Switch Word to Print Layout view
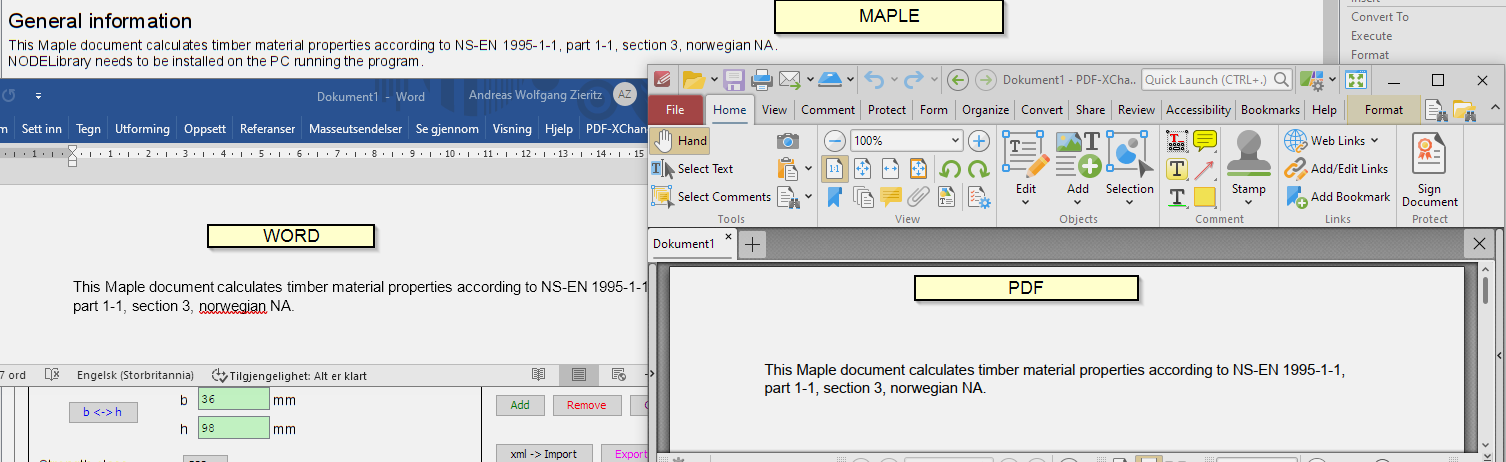 pos(578,375)
